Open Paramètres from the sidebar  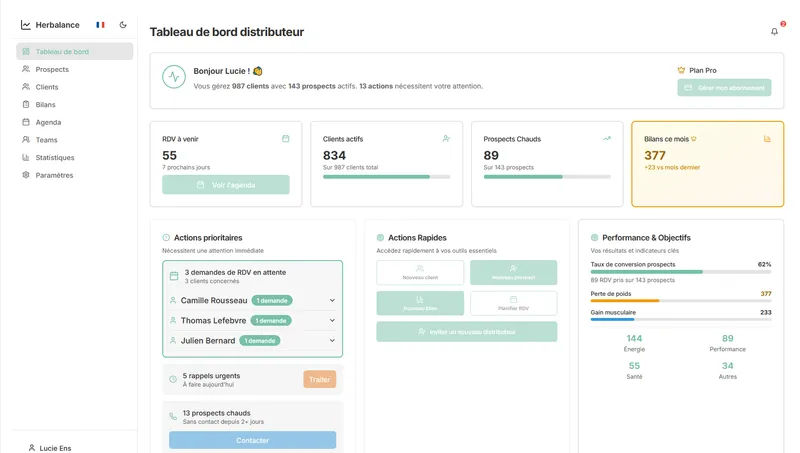click(54, 175)
